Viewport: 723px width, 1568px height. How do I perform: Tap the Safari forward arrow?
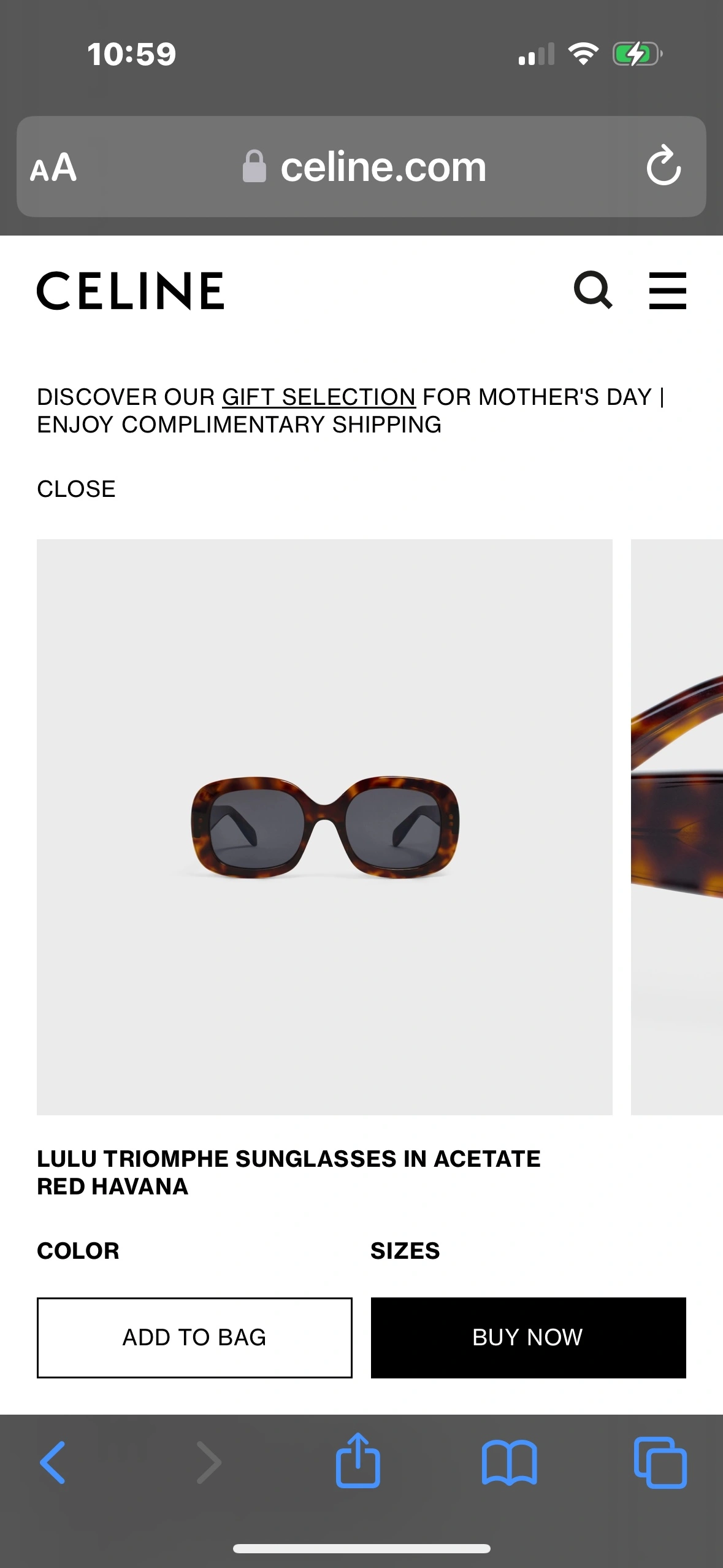point(208,1462)
